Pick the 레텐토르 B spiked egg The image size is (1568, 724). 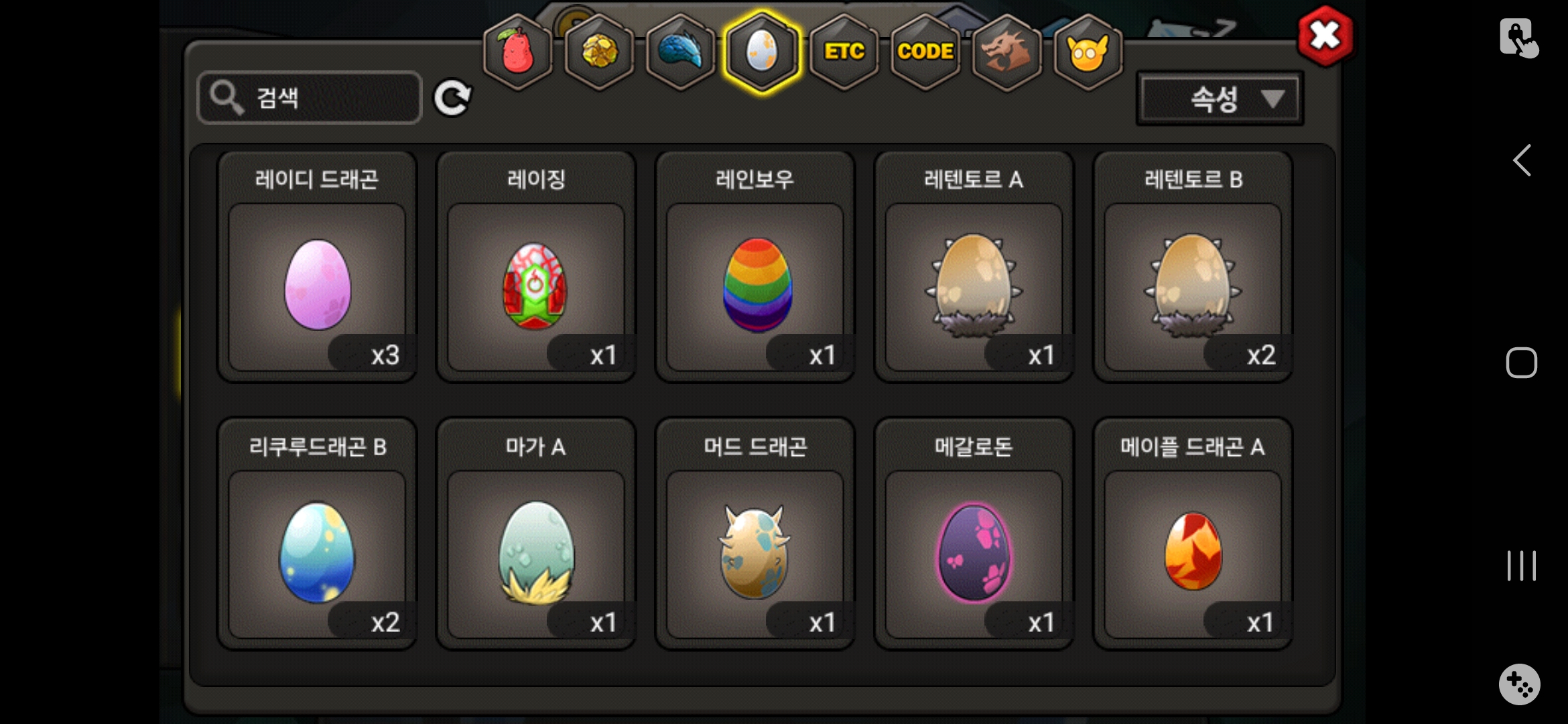click(1193, 267)
